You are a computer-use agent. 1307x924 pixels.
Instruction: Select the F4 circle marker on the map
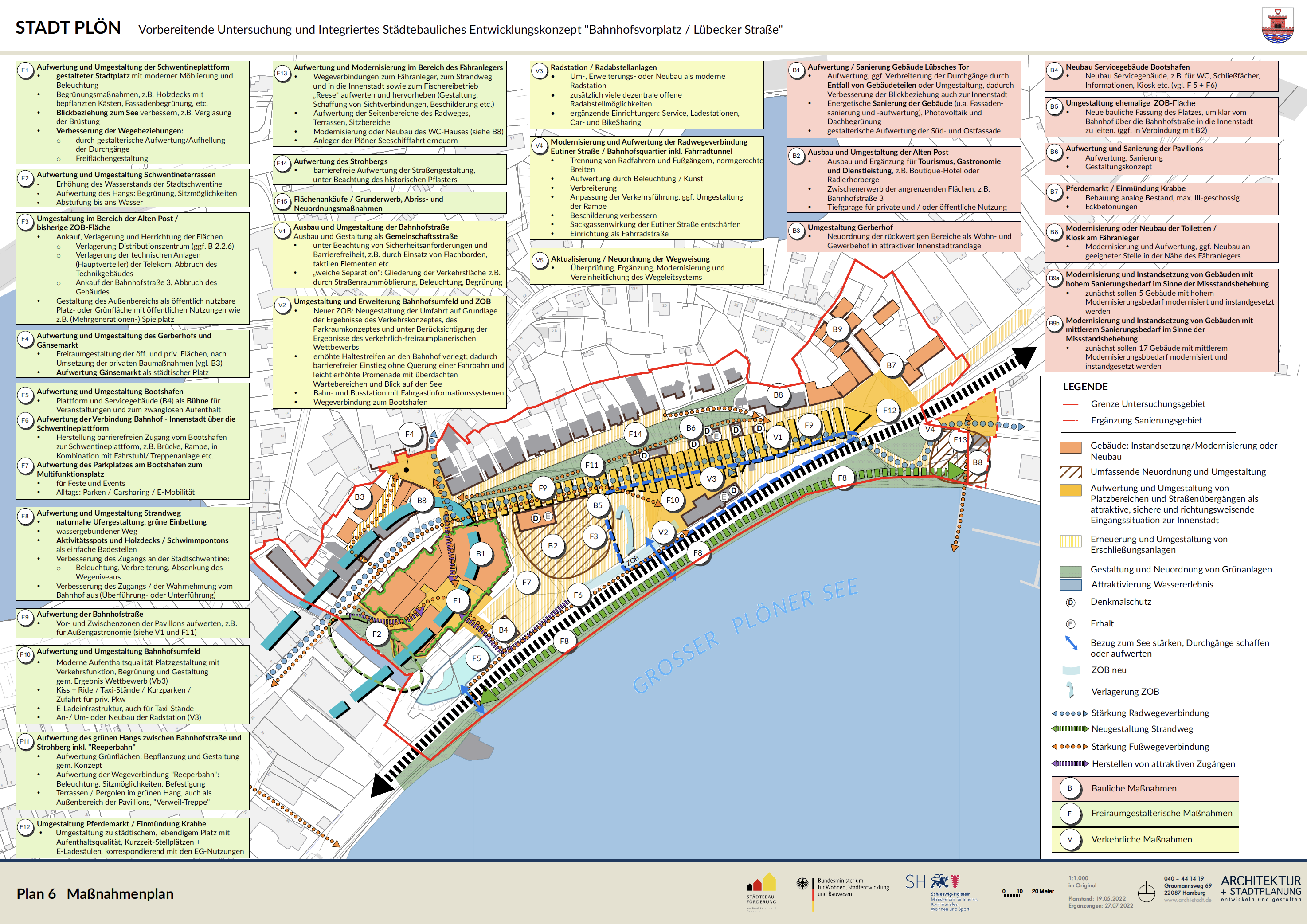click(409, 434)
